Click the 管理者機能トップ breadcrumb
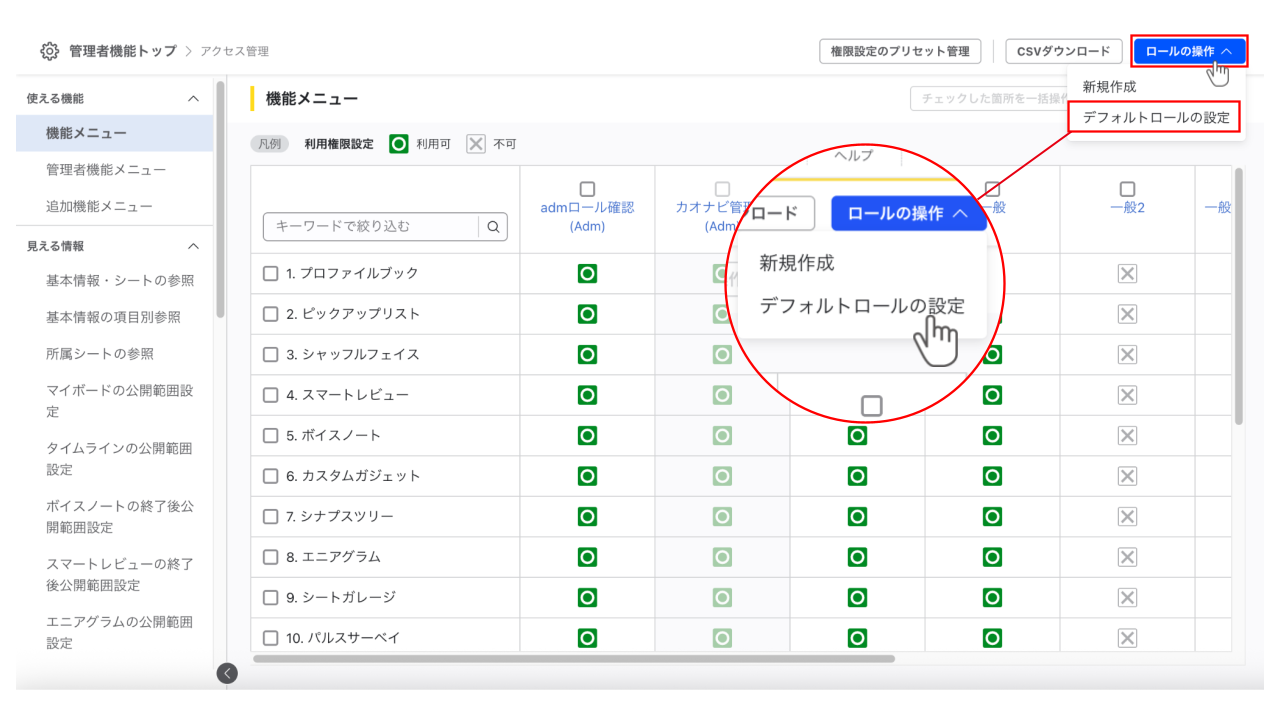Screen dimensions: 1280x720 tap(123, 51)
